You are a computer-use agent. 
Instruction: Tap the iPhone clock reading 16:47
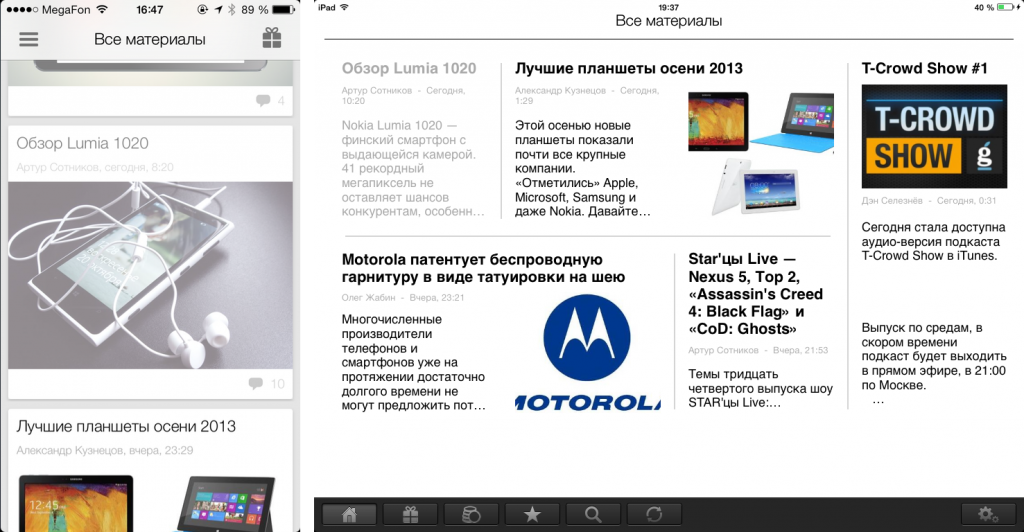(150, 10)
